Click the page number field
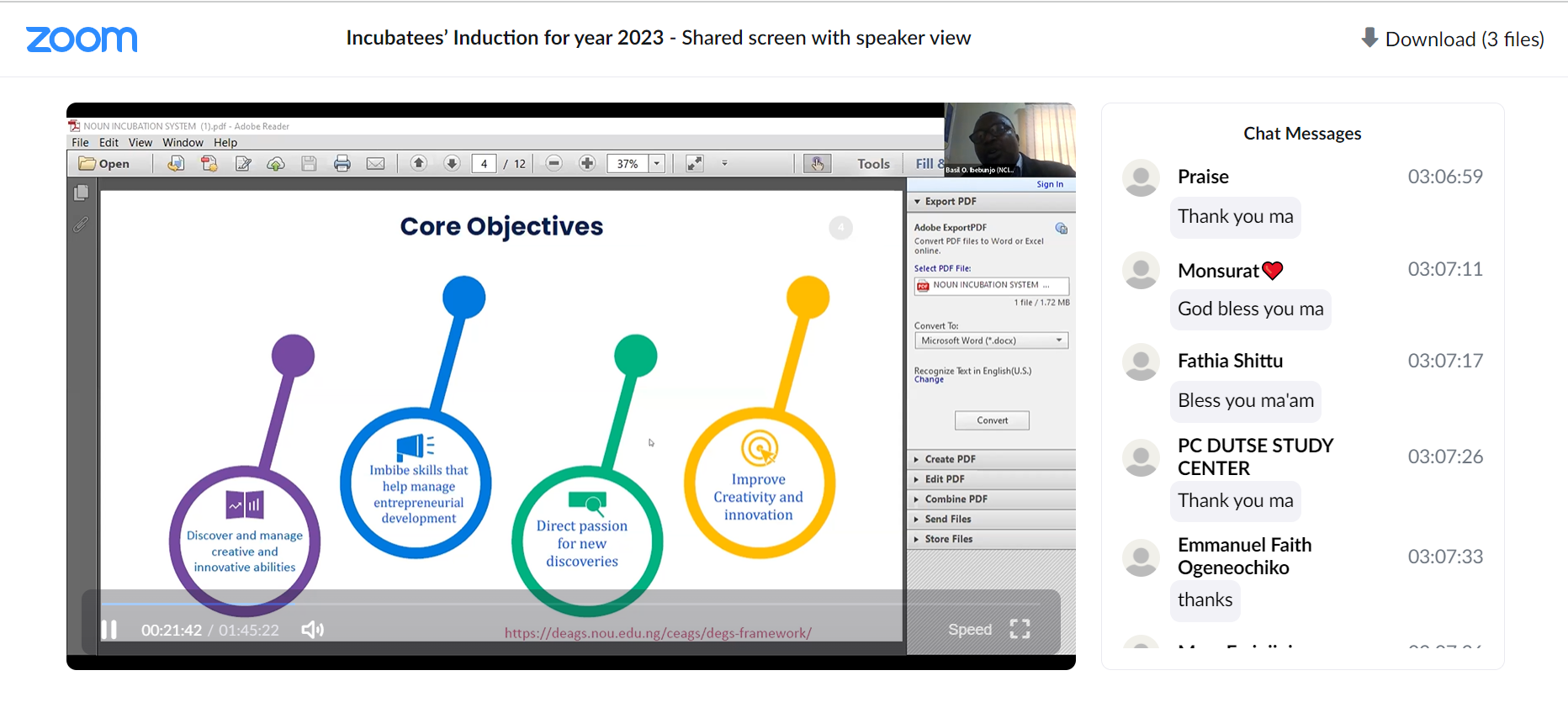This screenshot has height=718, width=1568. (484, 164)
